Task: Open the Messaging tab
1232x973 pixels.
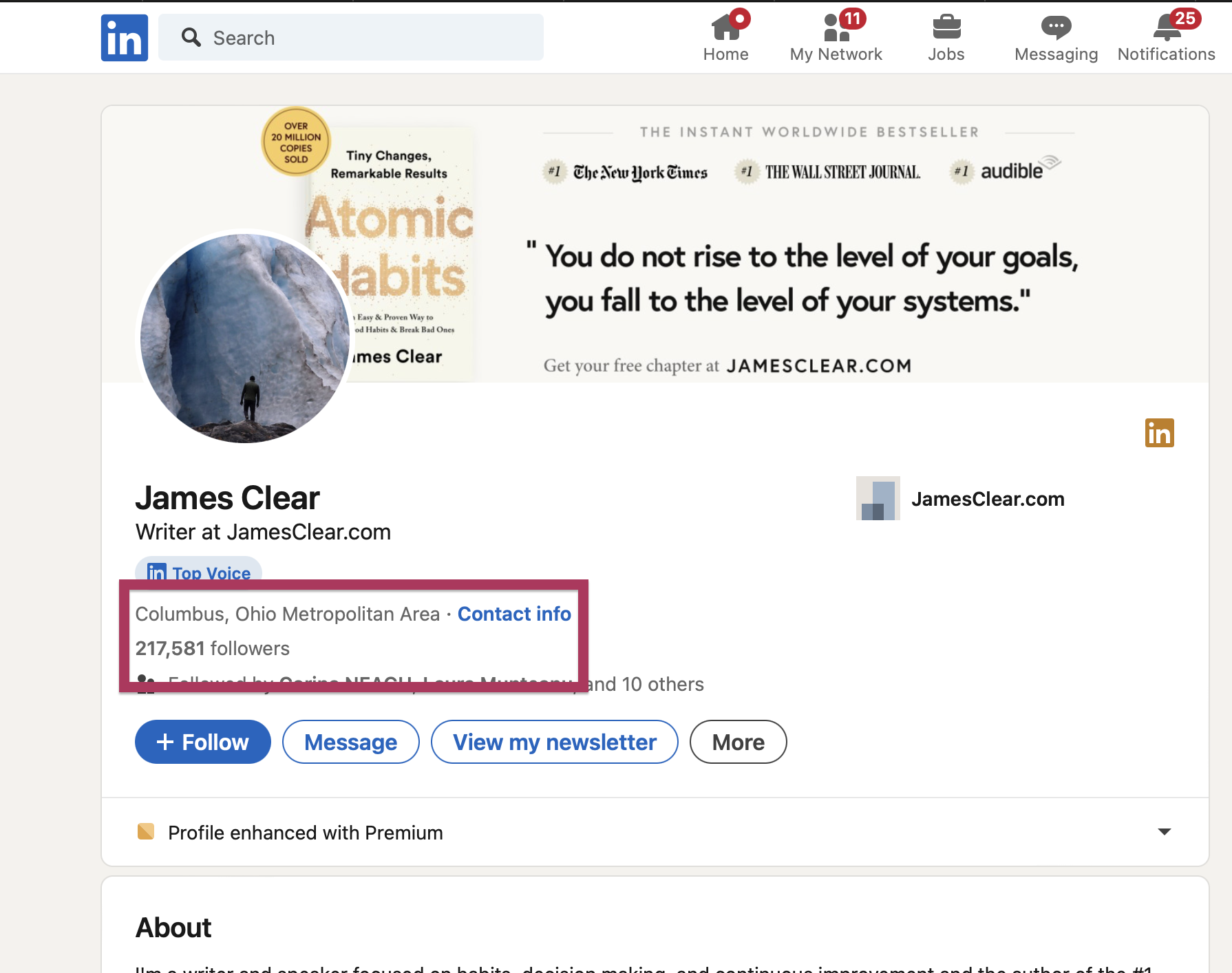Action: pyautogui.click(x=1056, y=36)
